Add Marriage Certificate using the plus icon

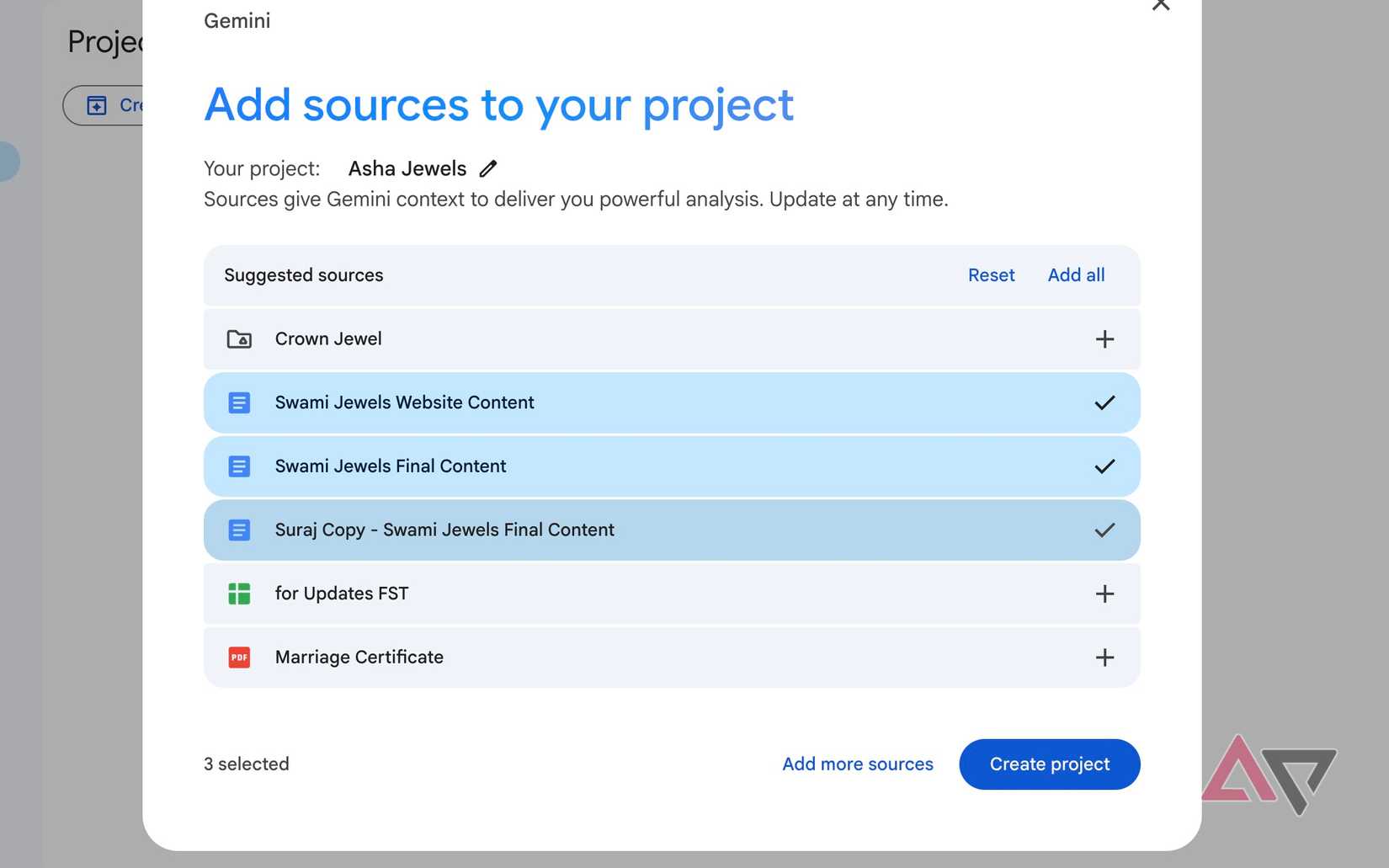point(1104,658)
